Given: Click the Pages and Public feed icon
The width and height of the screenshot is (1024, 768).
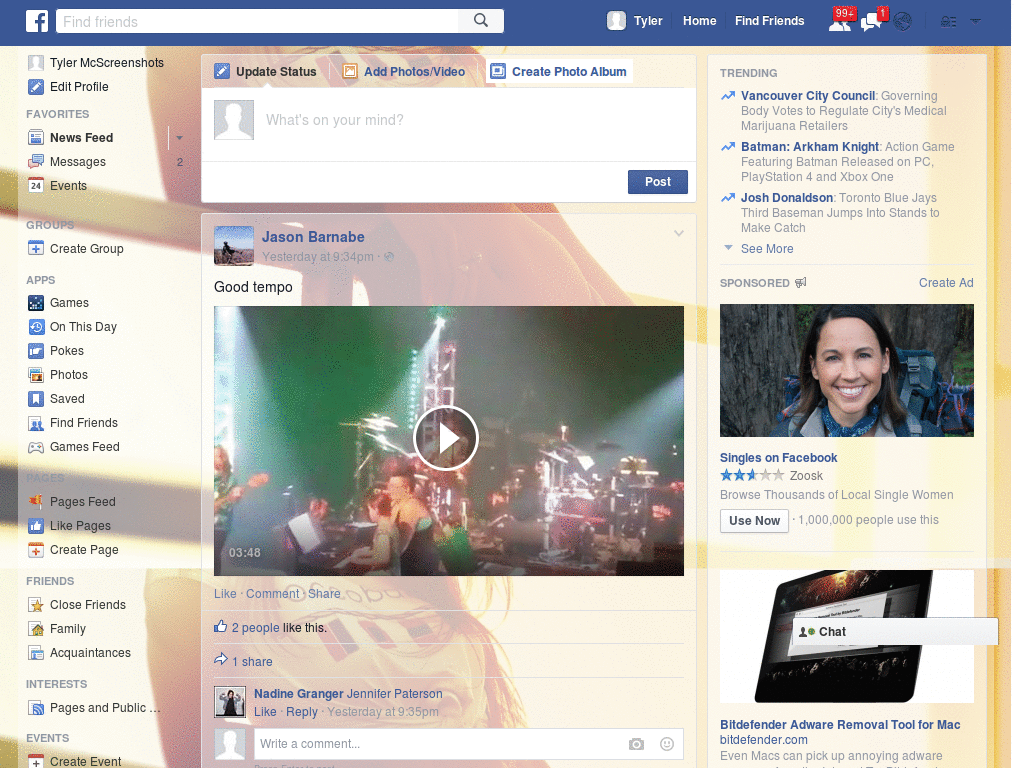Looking at the screenshot, I should pyautogui.click(x=36, y=708).
